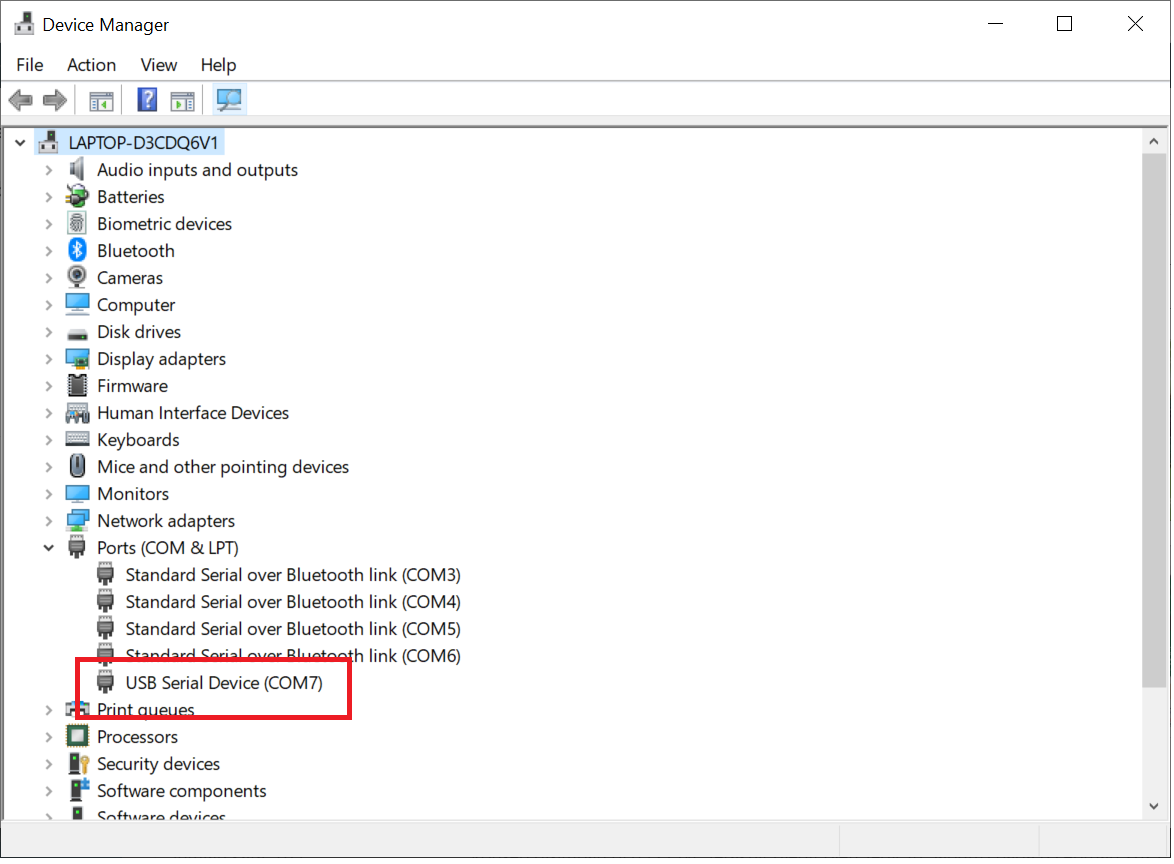1174x864 pixels.
Task: Select the Security devices category
Action: 158,764
